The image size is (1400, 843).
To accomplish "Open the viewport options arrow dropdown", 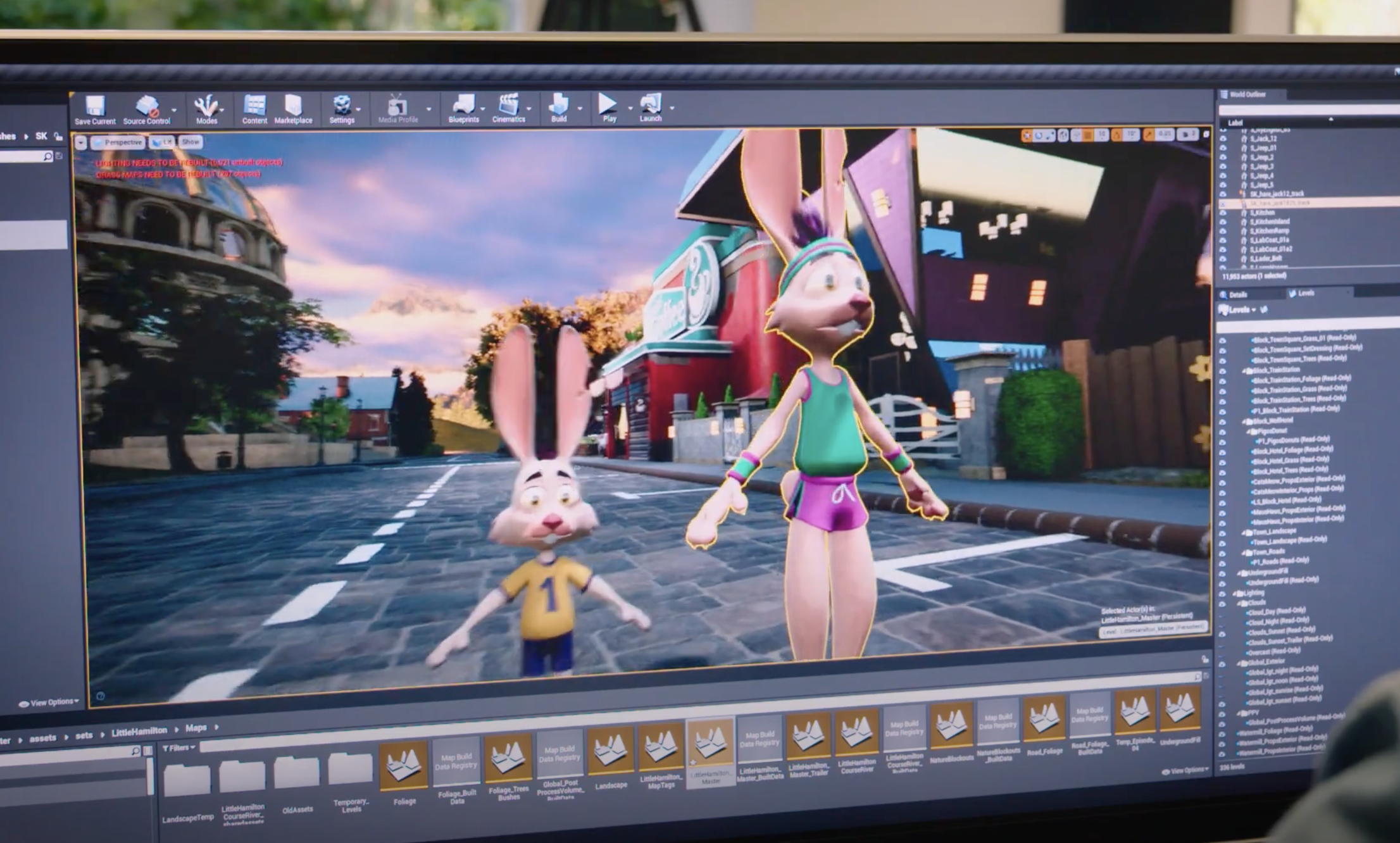I will [81, 143].
